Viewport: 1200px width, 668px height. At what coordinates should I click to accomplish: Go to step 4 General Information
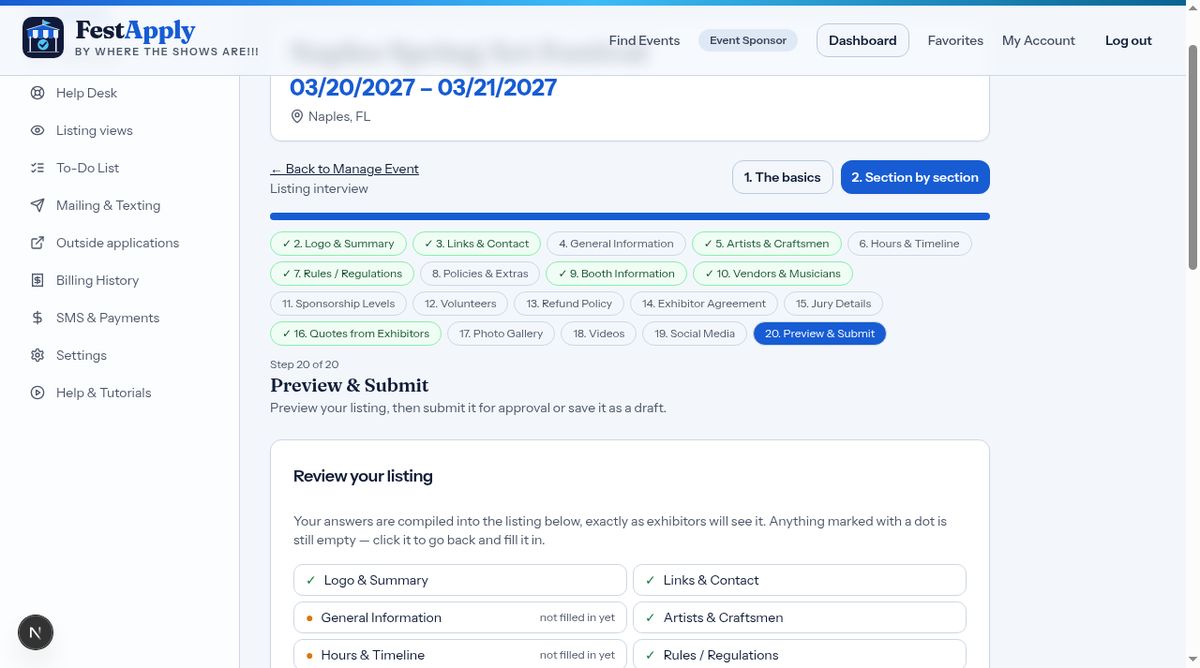point(616,244)
